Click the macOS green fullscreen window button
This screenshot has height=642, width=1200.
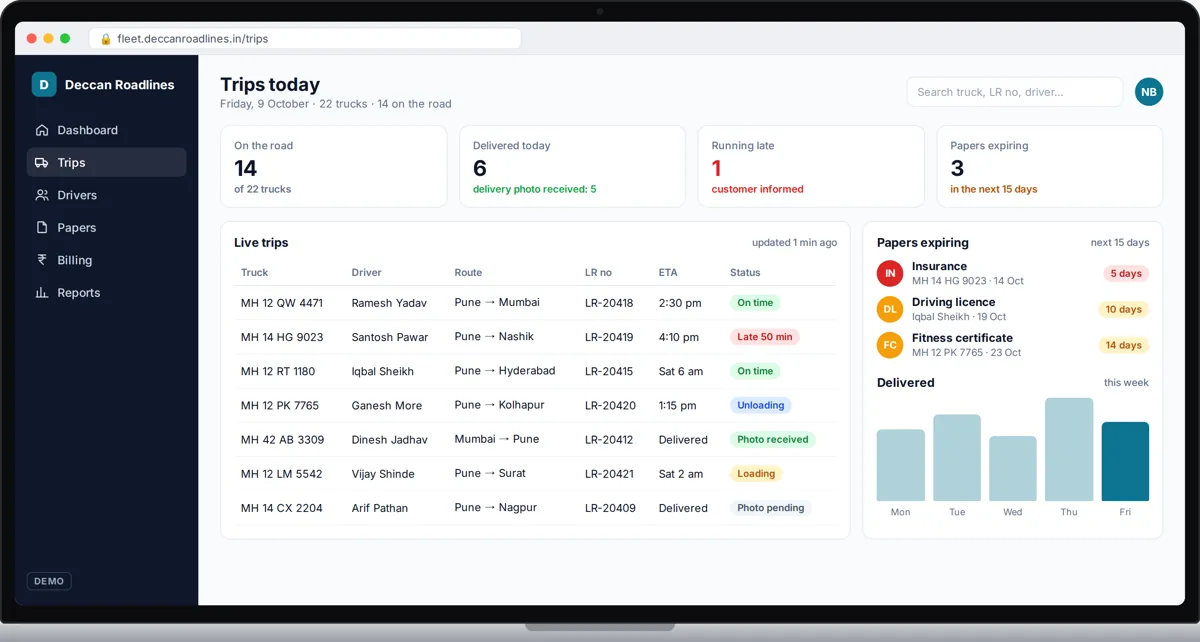point(65,38)
